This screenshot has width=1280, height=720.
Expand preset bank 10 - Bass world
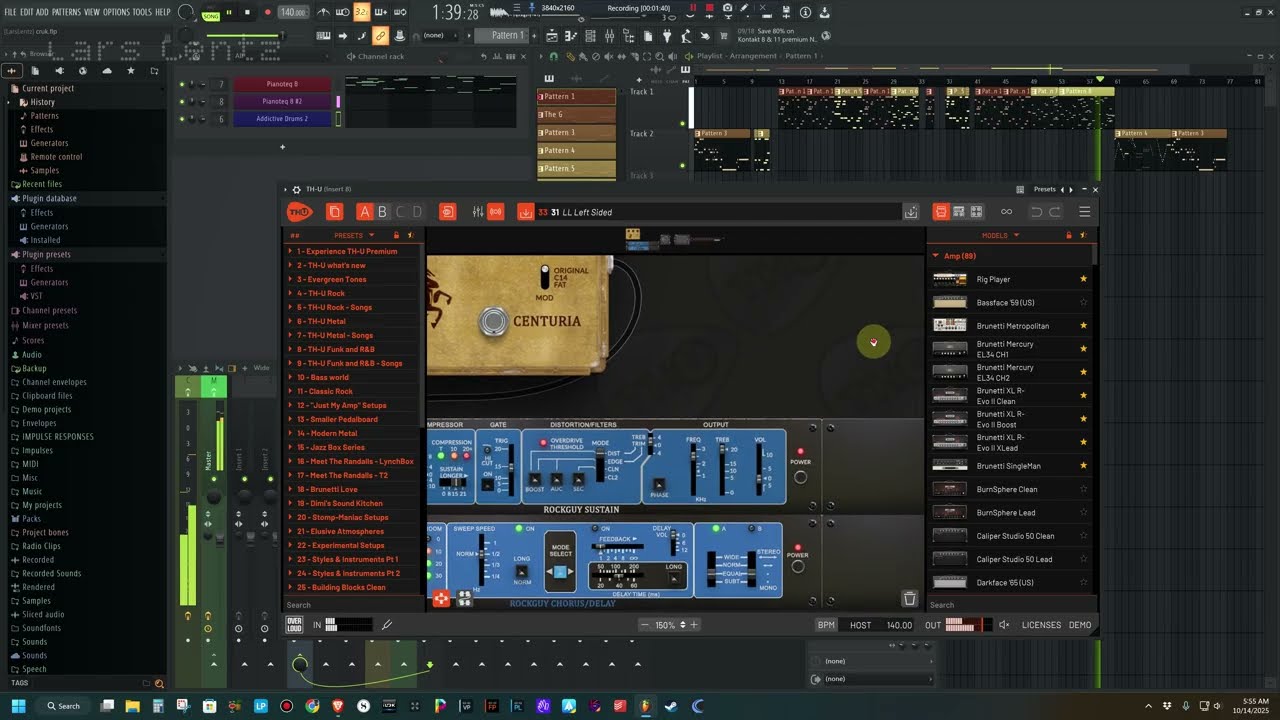[291, 377]
